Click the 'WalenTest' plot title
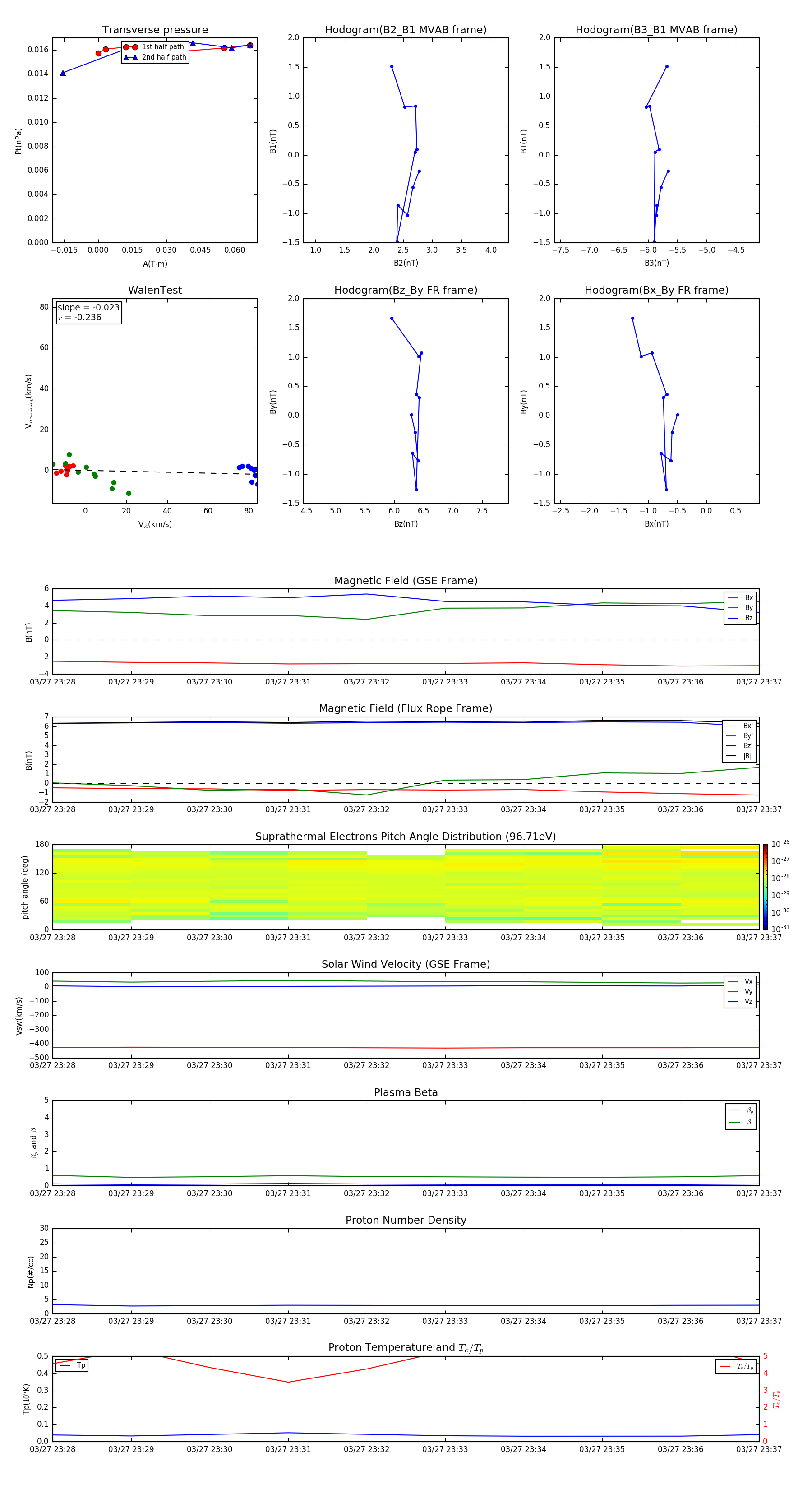The image size is (812, 1489). 155,290
